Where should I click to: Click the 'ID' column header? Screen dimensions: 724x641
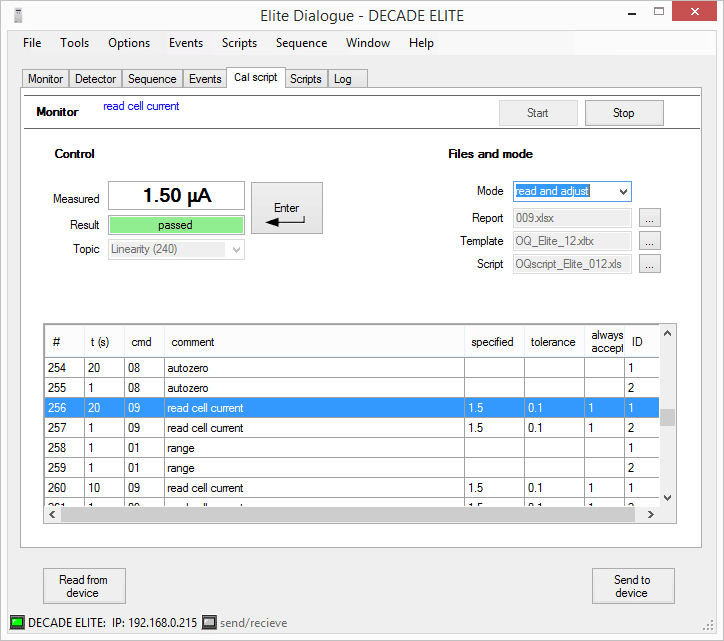[641, 342]
